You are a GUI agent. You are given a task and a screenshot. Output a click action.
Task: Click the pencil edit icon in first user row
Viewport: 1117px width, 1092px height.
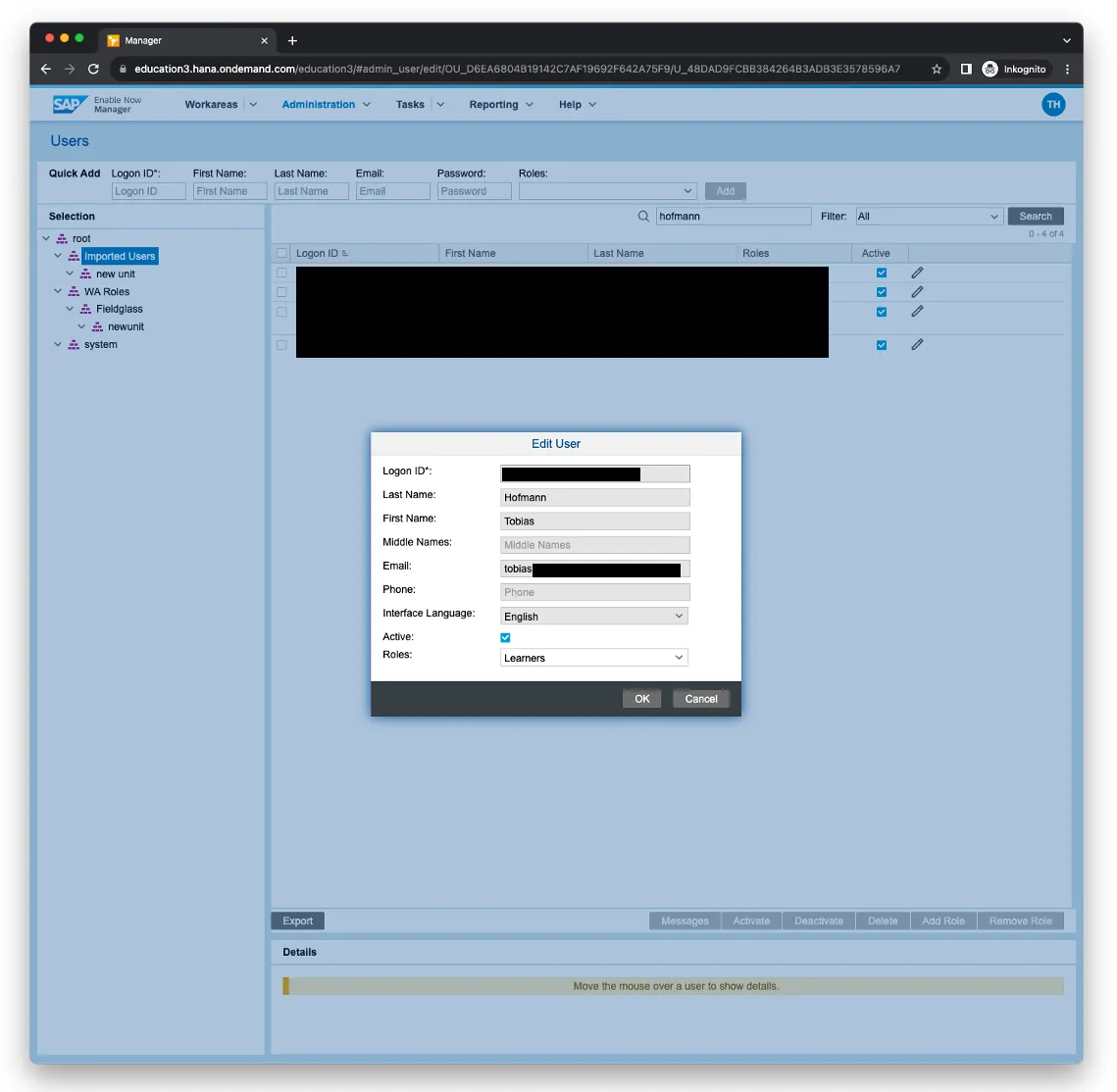(917, 273)
